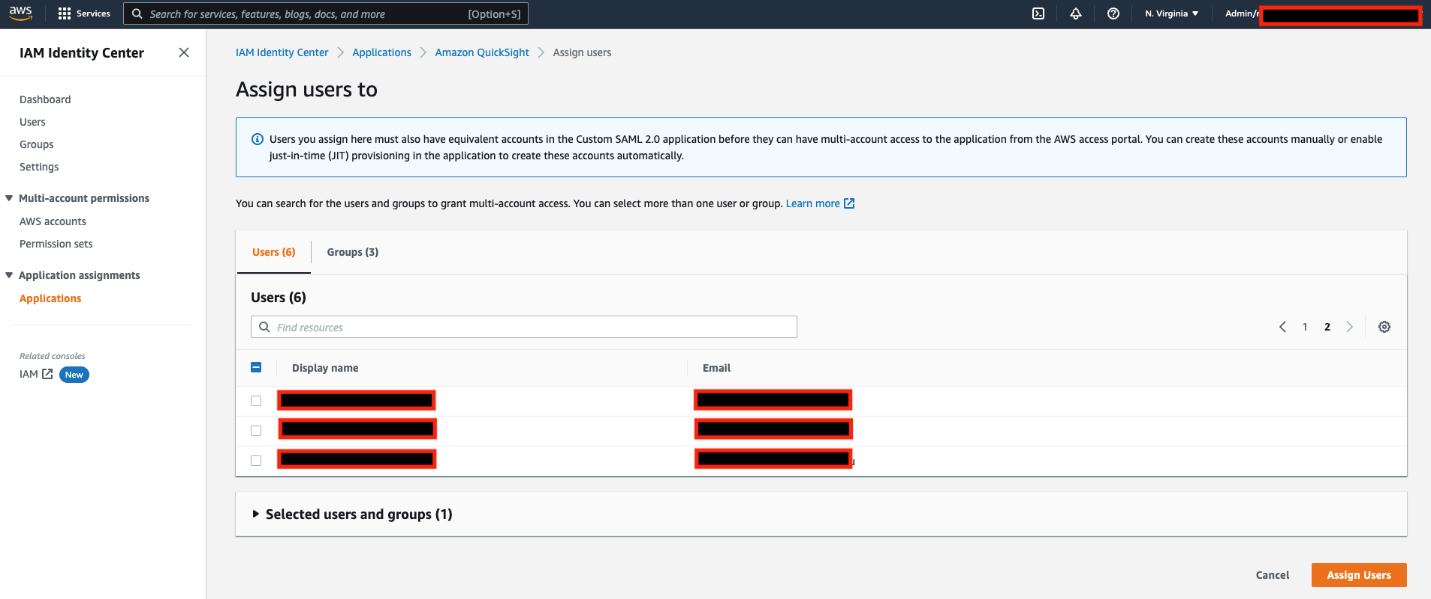The width and height of the screenshot is (1431, 599).
Task: Open Permission sets in the sidebar
Action: [56, 244]
